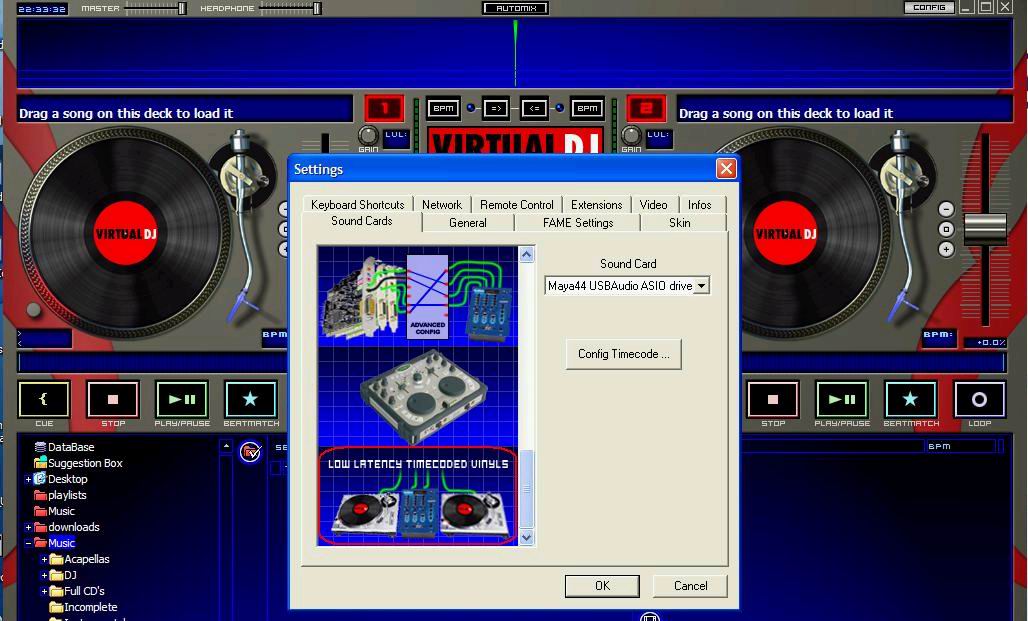1028x621 pixels.
Task: Switch to the General tab
Action: click(x=468, y=223)
